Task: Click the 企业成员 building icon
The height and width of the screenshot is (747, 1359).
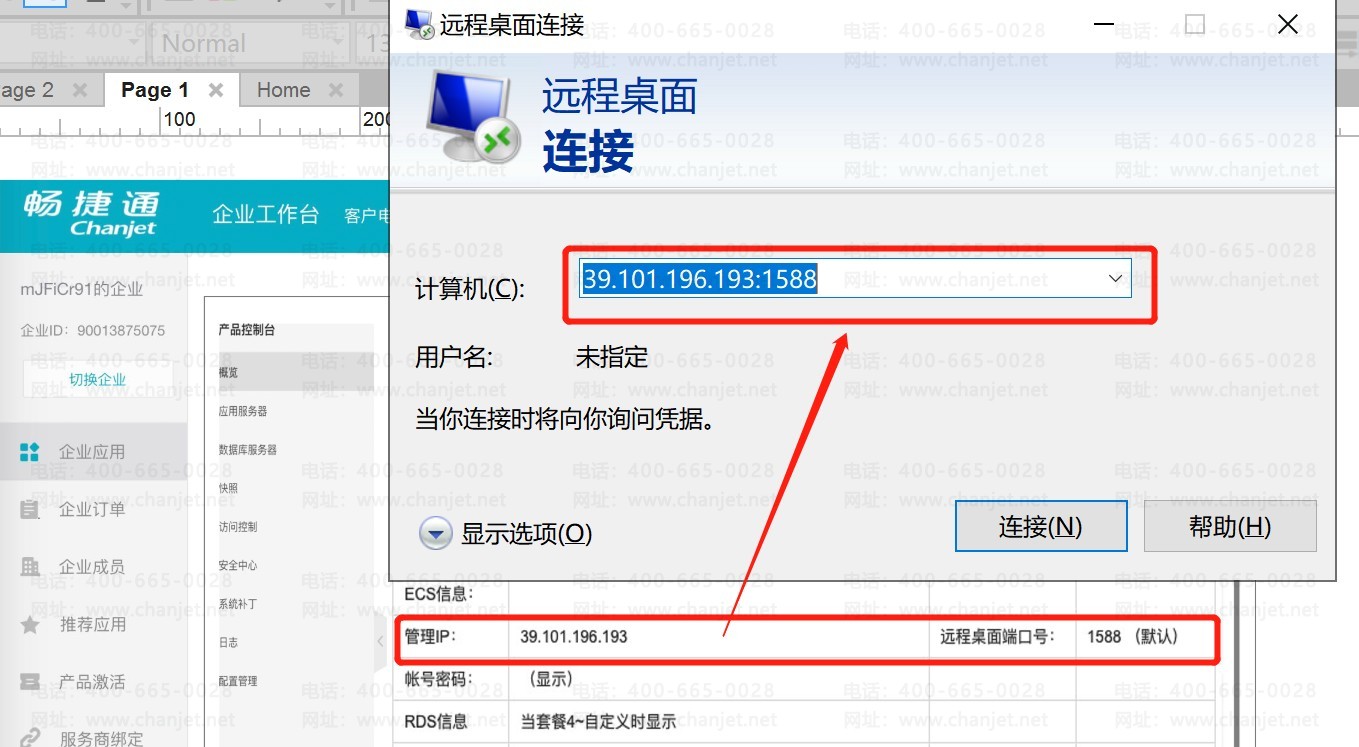Action: point(30,567)
